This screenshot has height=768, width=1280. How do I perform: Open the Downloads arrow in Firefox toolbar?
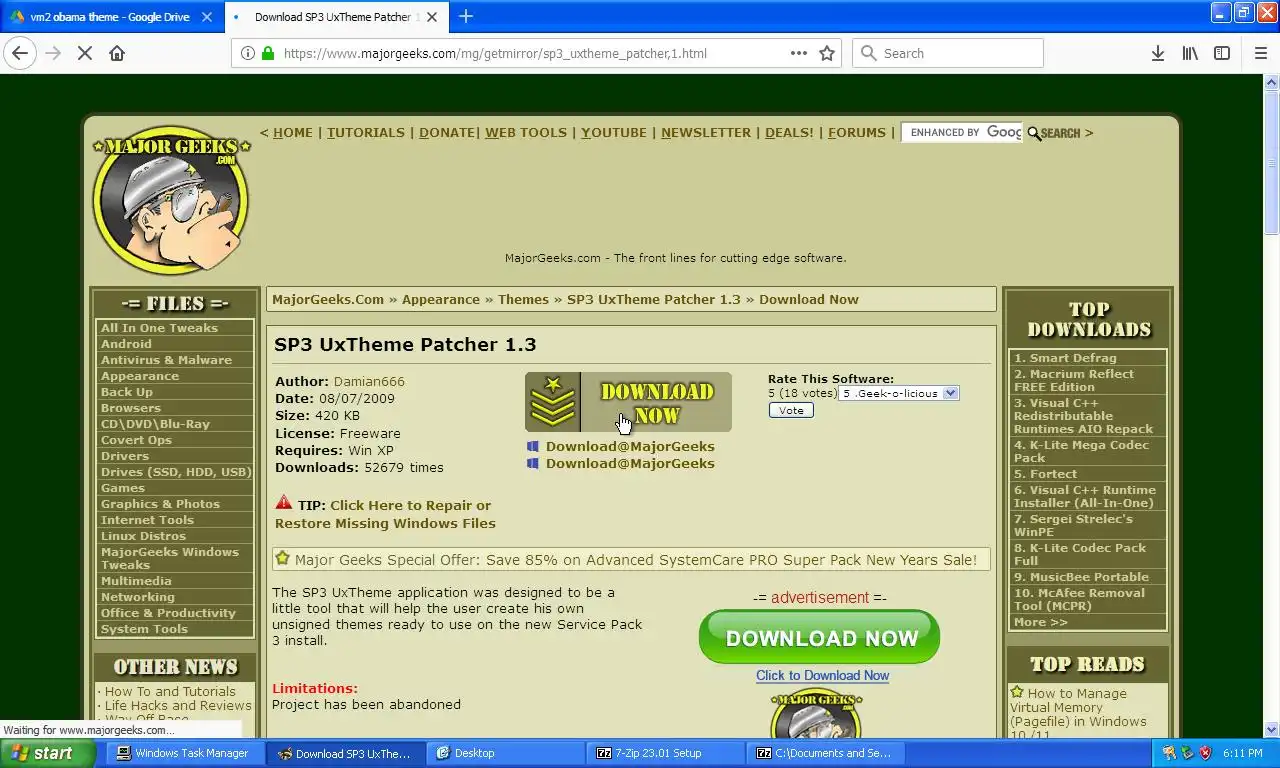(x=1157, y=53)
